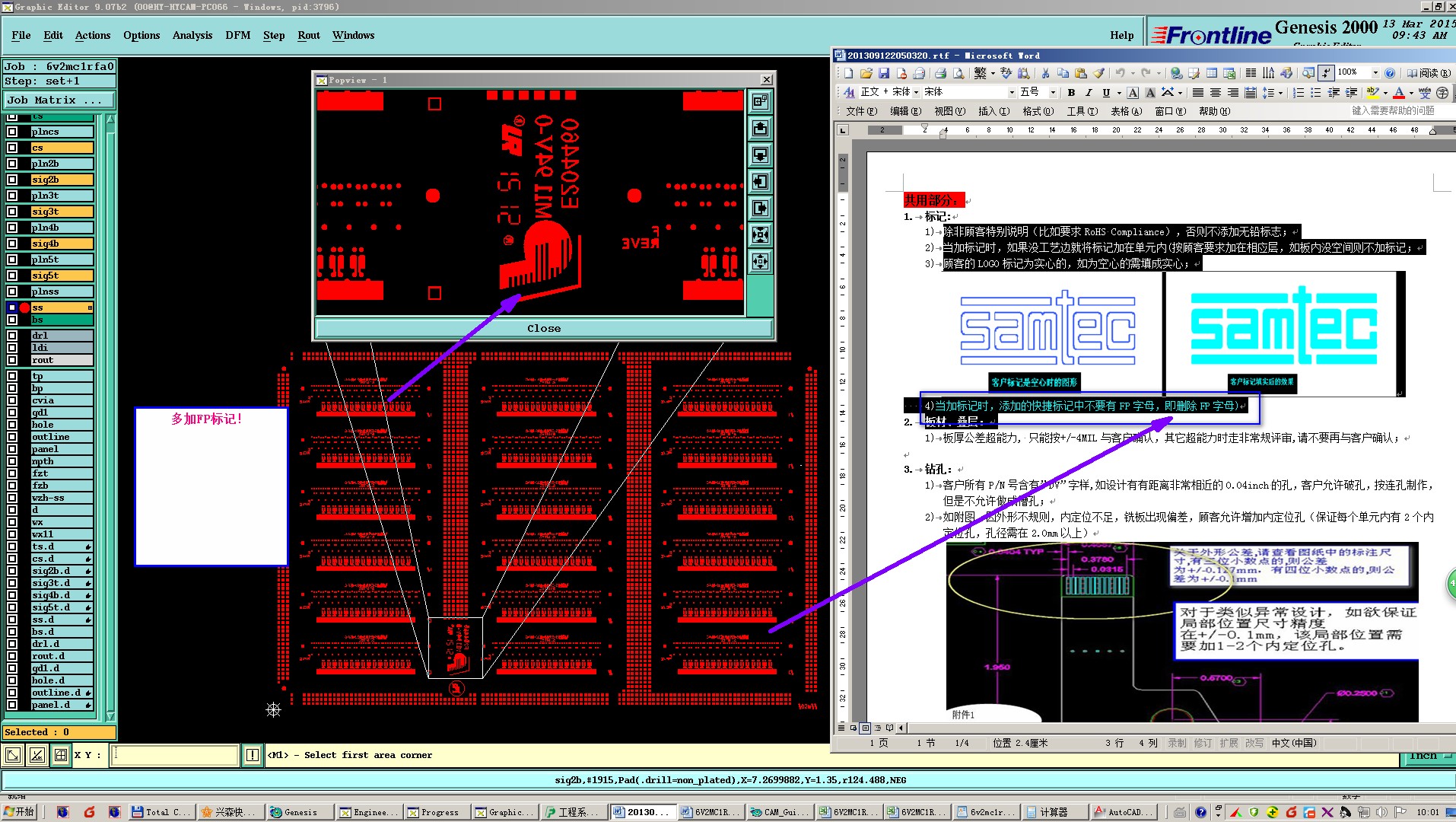Open the DFM menu in Graphic Editor
Screen dimensions: 1456x822
point(238,35)
